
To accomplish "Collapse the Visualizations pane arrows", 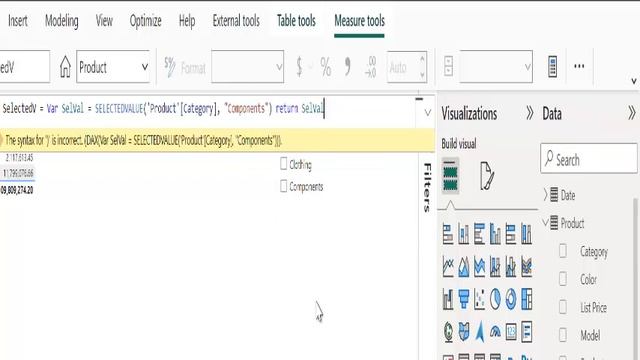I will point(529,113).
